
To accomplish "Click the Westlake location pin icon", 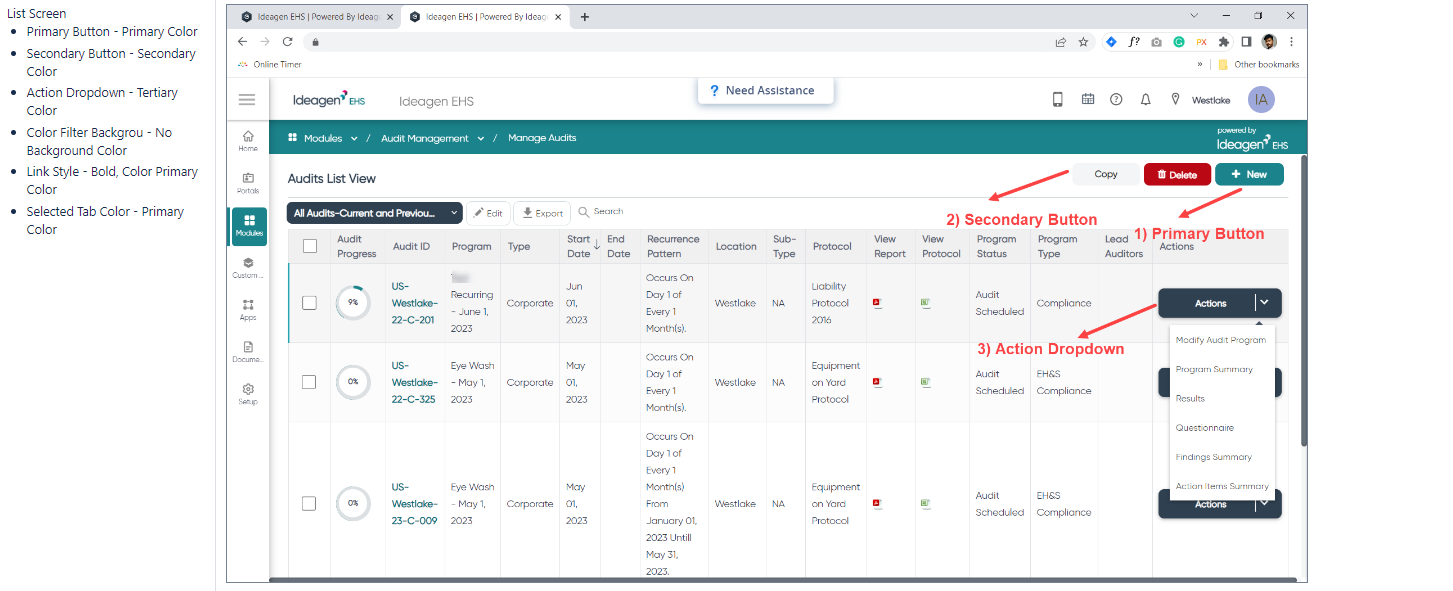I will tap(1175, 99).
